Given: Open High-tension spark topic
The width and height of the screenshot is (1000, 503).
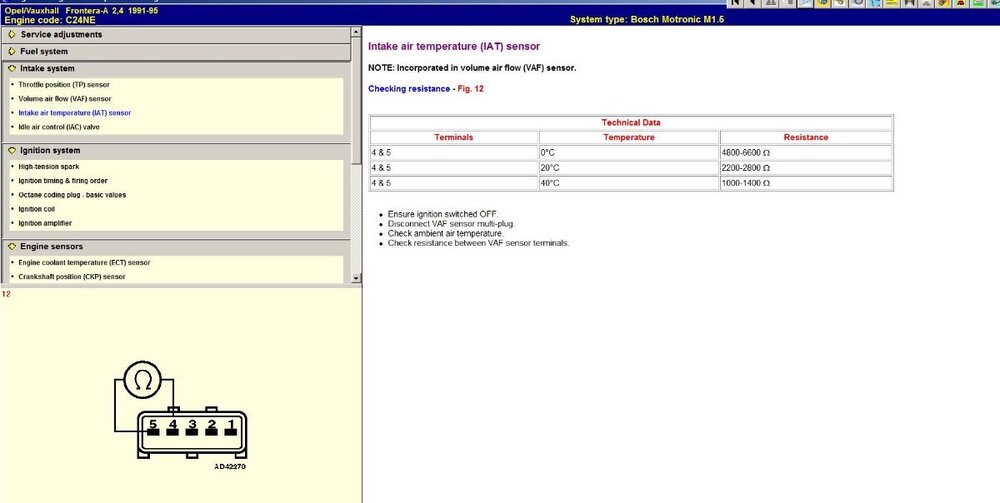Looking at the screenshot, I should click(48, 166).
